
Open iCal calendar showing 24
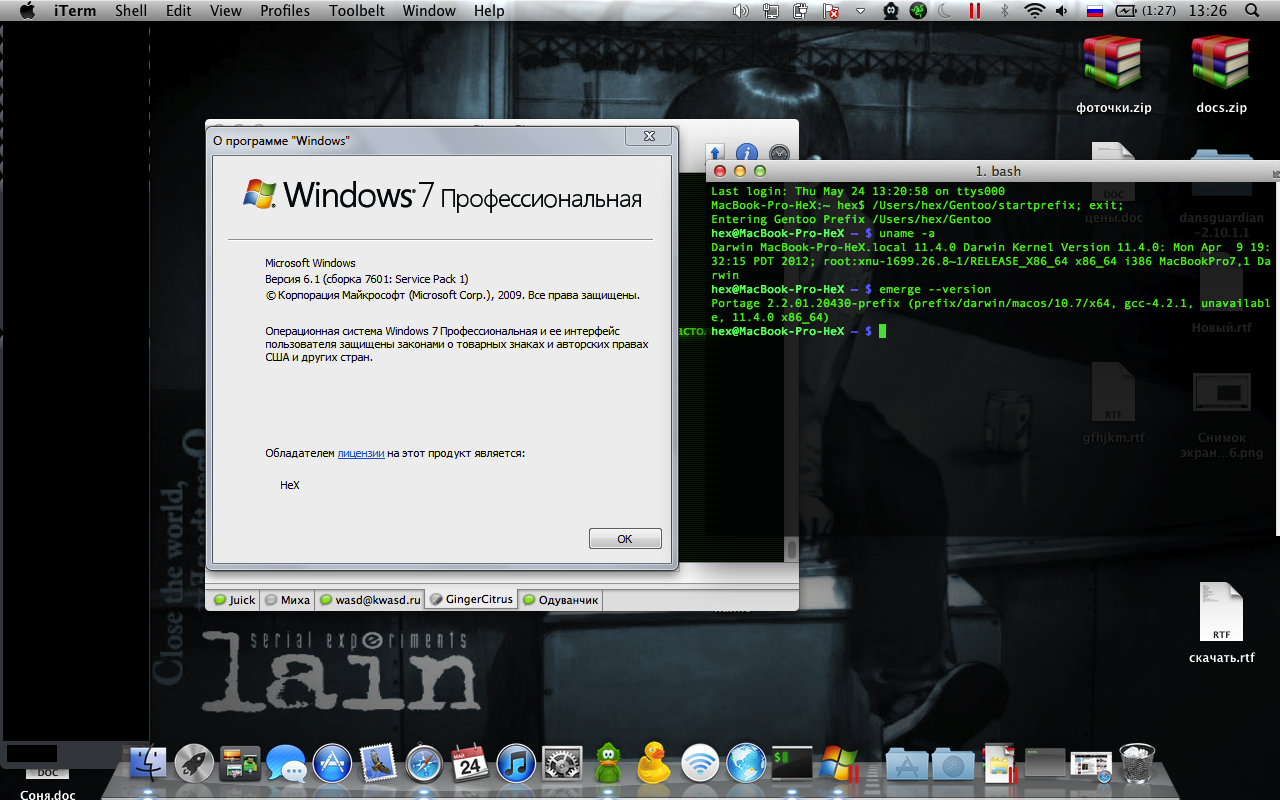click(470, 763)
